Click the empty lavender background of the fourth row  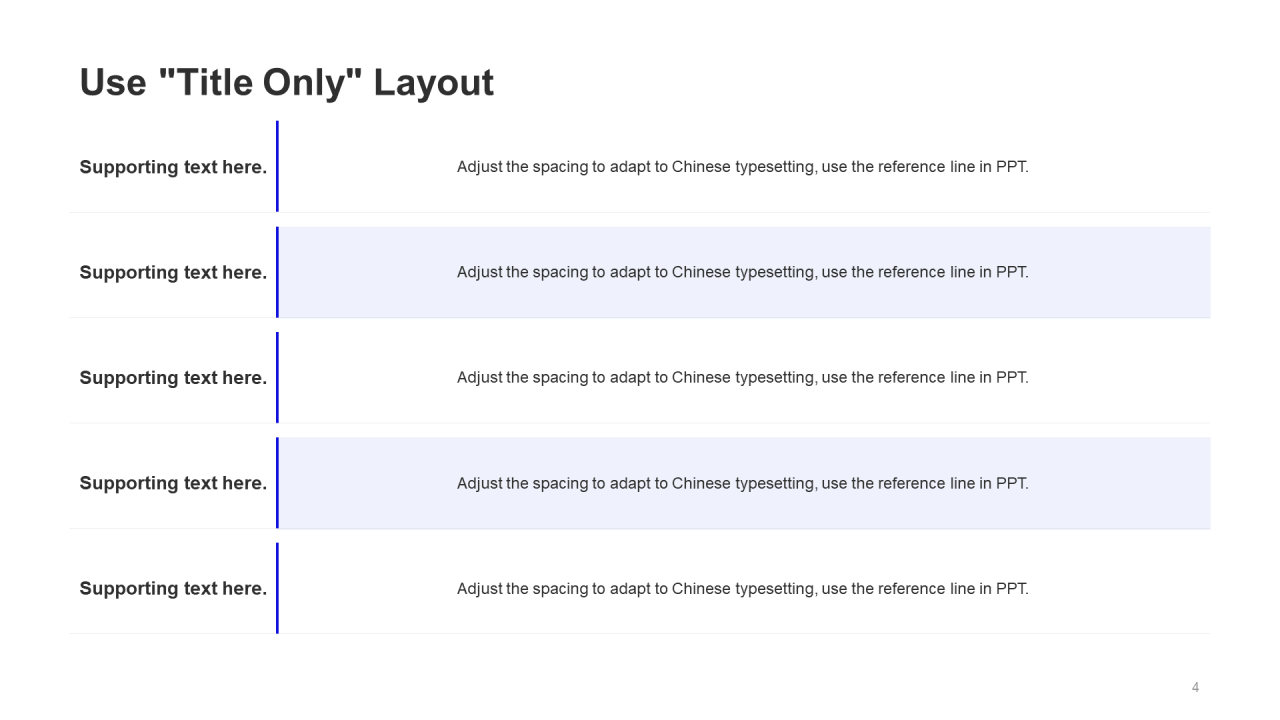click(x=1120, y=483)
